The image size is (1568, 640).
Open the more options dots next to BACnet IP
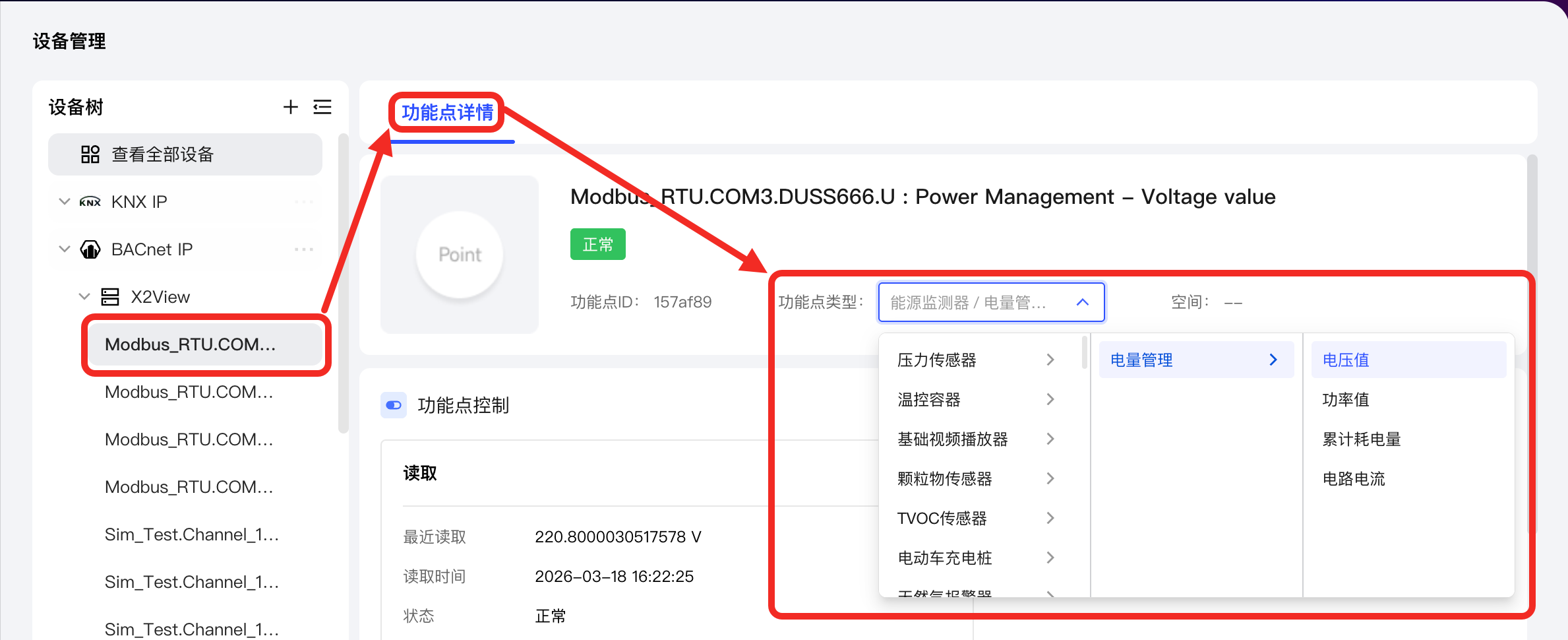304,249
